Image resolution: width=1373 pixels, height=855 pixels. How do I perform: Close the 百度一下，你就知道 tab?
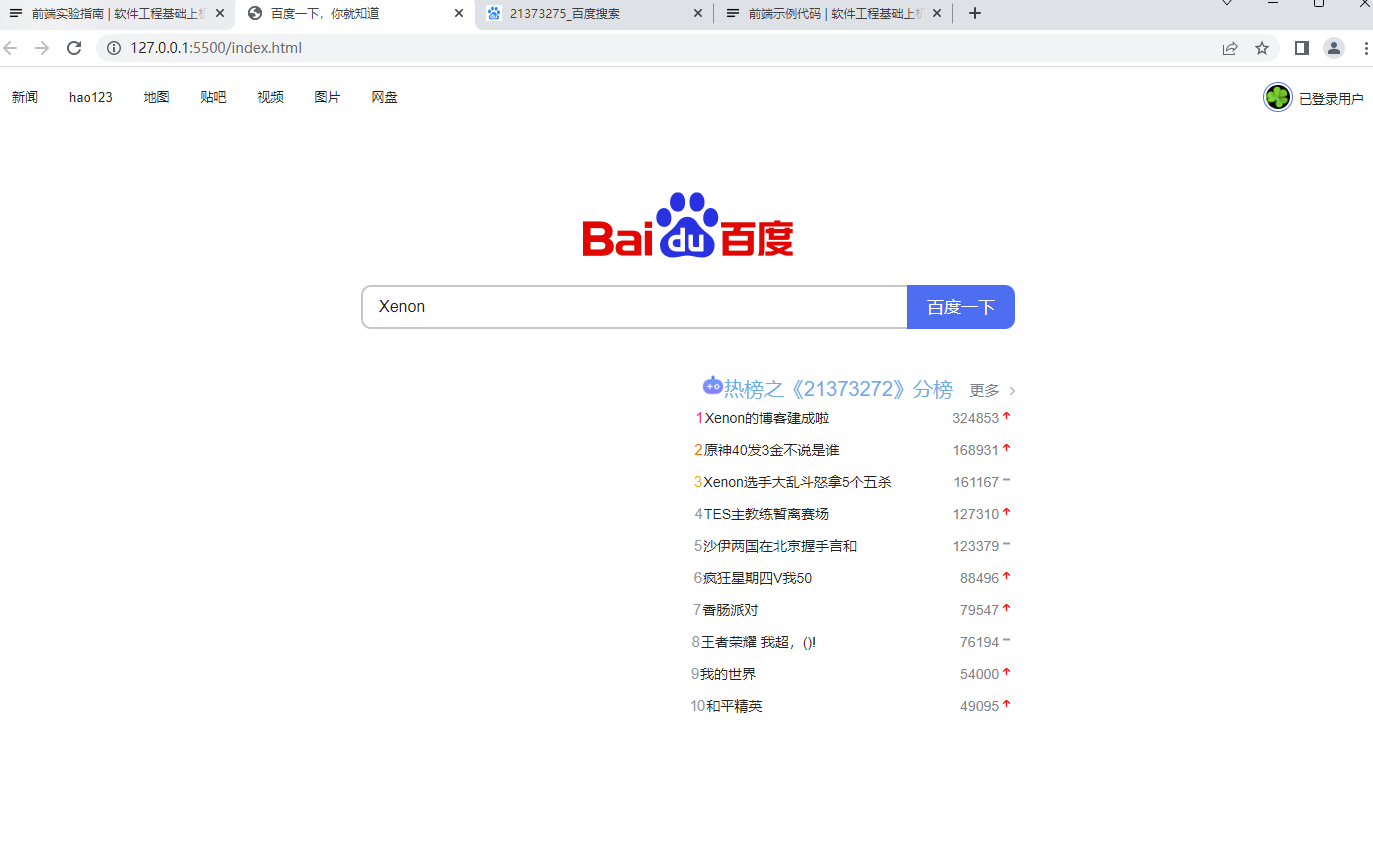click(x=459, y=13)
